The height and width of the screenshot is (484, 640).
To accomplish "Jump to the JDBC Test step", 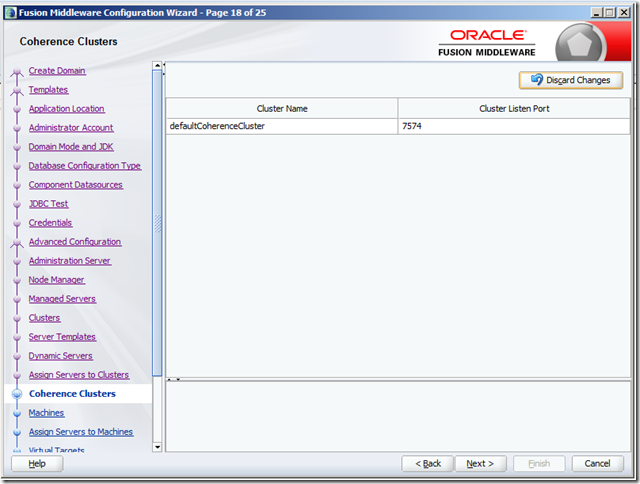I will click(x=49, y=204).
